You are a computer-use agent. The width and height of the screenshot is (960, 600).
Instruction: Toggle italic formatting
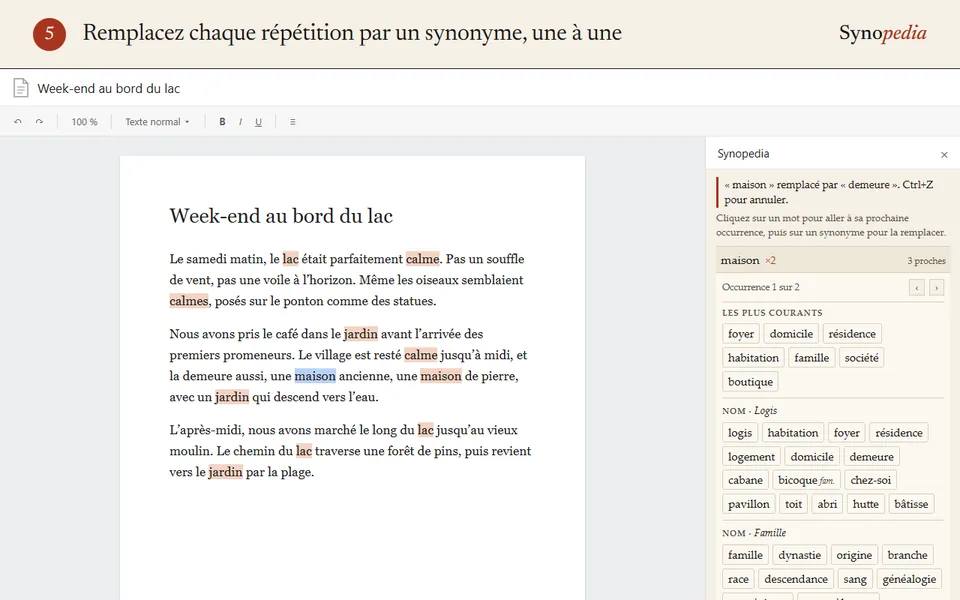[240, 122]
